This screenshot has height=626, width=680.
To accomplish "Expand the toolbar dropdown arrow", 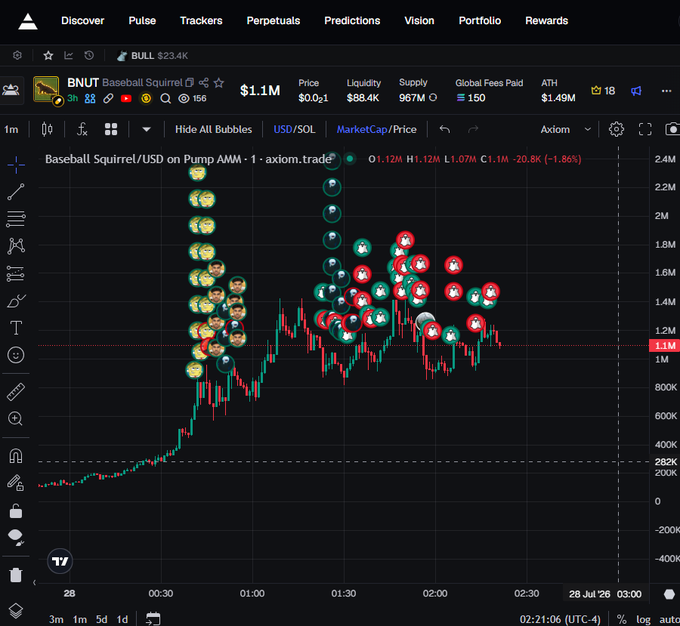I will 147,129.
